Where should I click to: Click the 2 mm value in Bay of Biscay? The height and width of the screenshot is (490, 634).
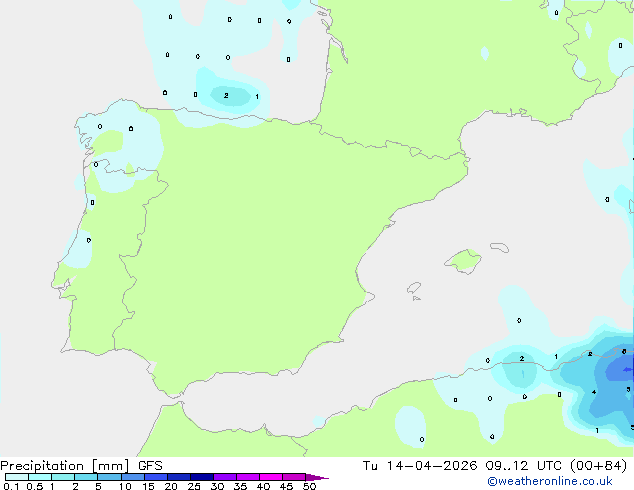[x=226, y=95]
